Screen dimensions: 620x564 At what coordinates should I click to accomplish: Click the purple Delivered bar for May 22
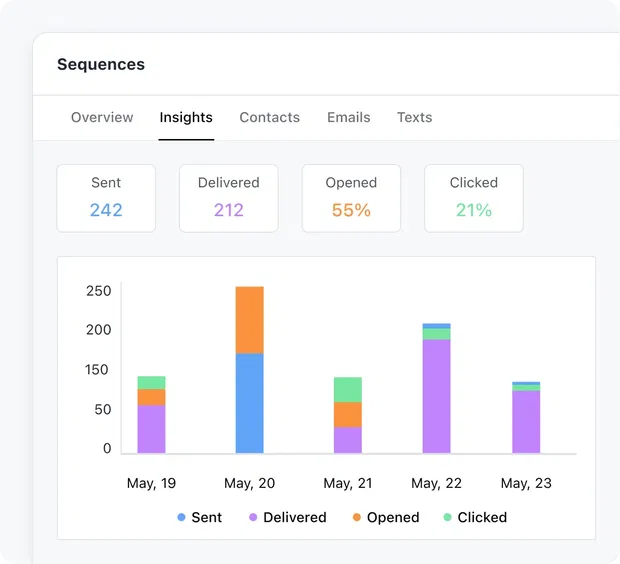436,396
